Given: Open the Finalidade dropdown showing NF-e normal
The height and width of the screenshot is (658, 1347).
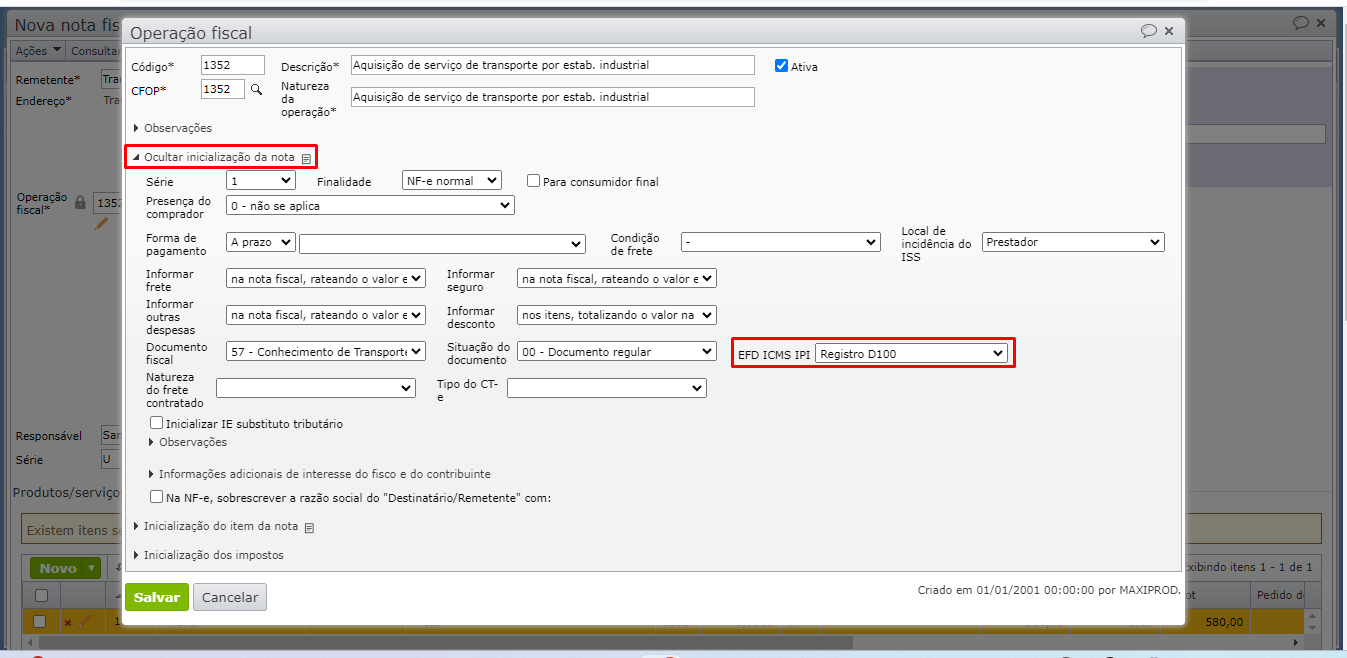Looking at the screenshot, I should coord(451,181).
